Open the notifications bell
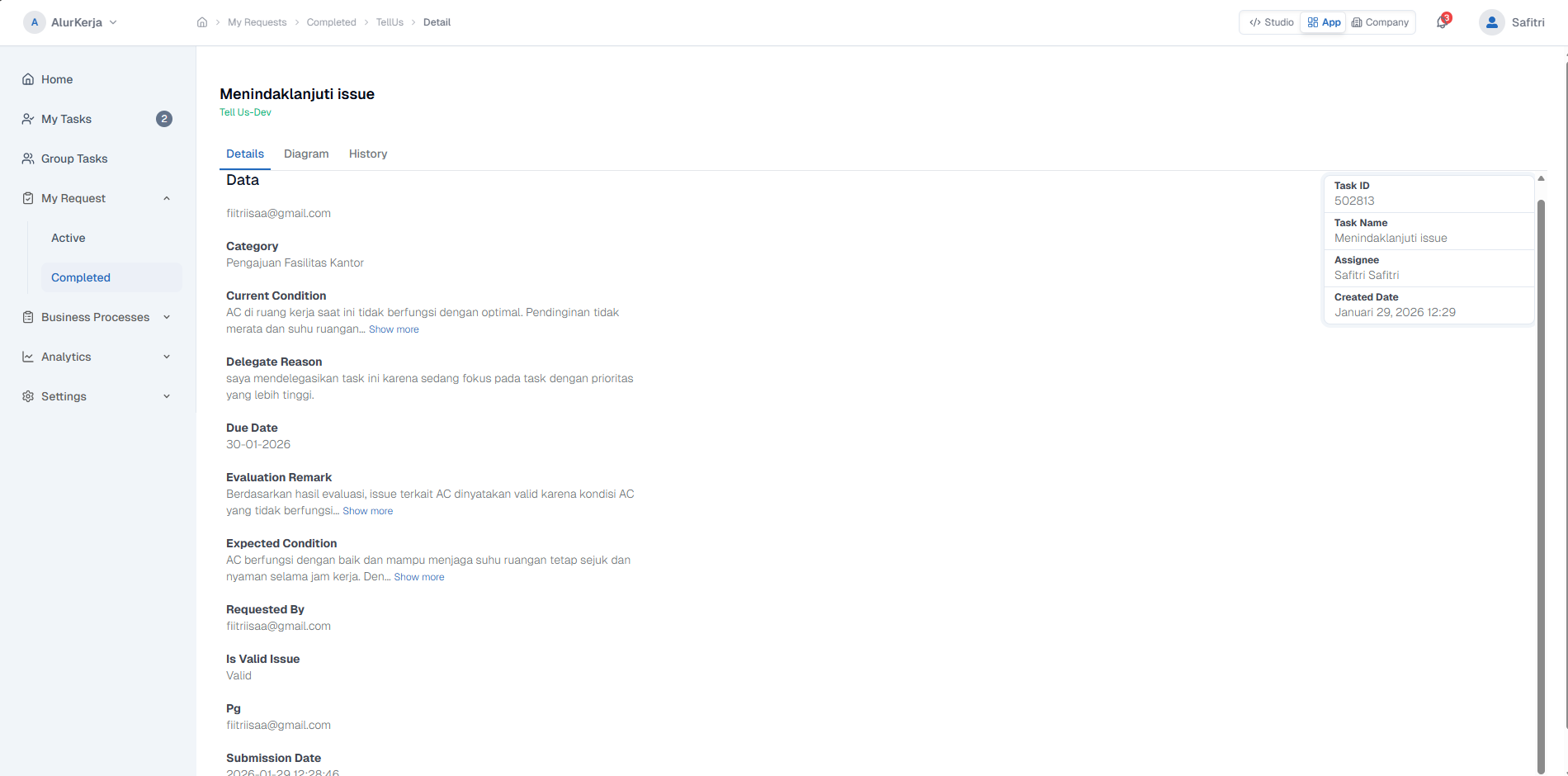Screen dimensions: 1568x776 tap(1442, 22)
